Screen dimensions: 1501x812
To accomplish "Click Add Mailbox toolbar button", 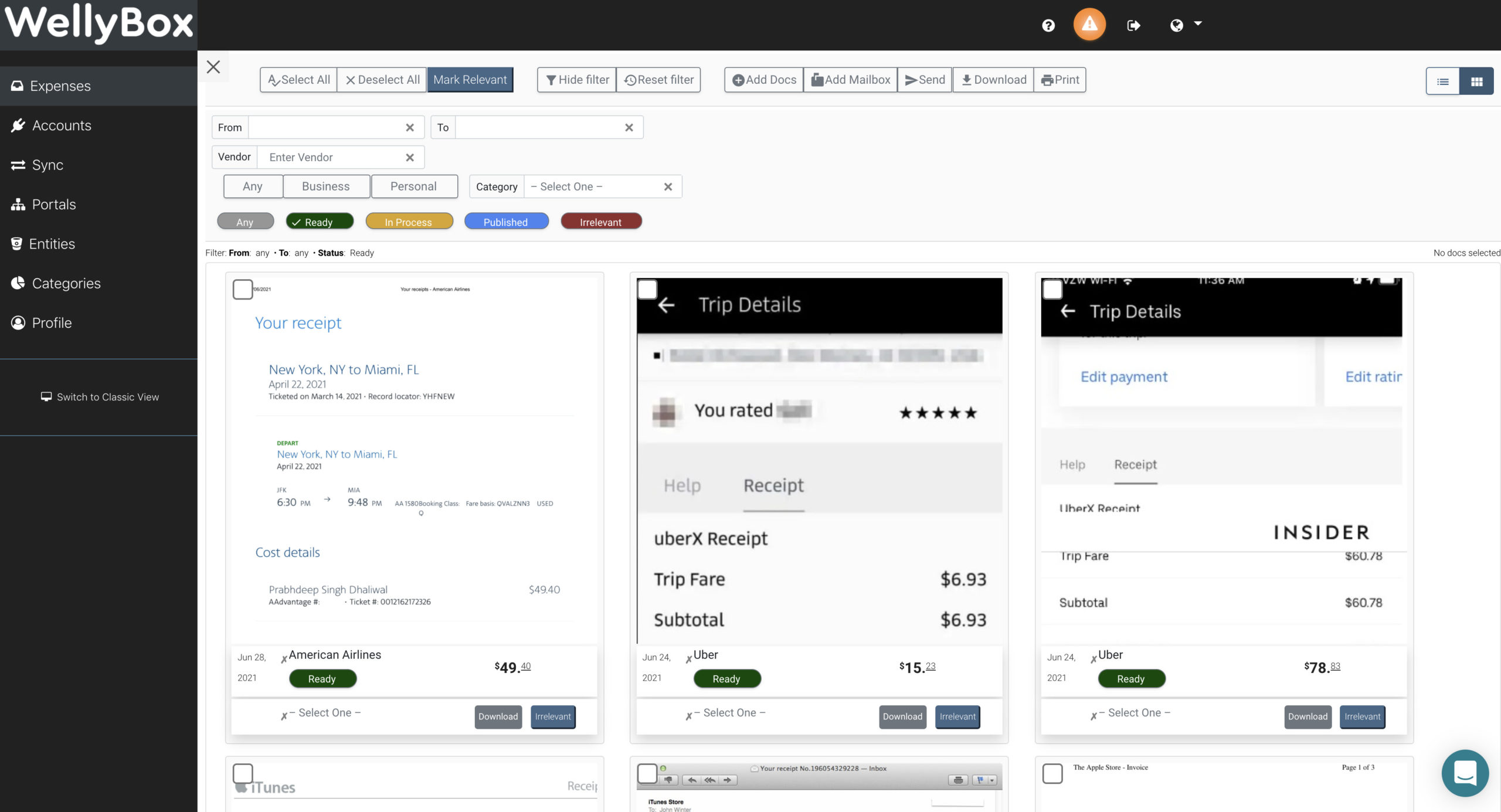I will point(850,80).
